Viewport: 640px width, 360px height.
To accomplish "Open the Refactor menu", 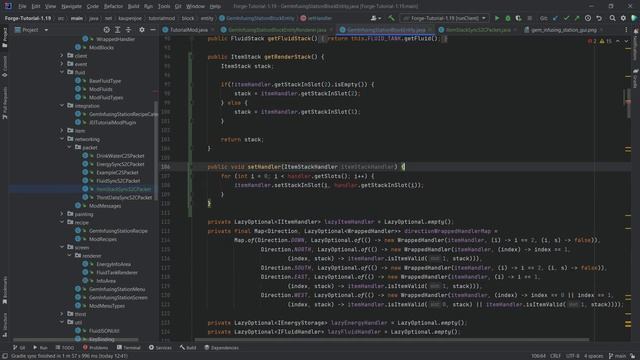I will pos(113,6).
